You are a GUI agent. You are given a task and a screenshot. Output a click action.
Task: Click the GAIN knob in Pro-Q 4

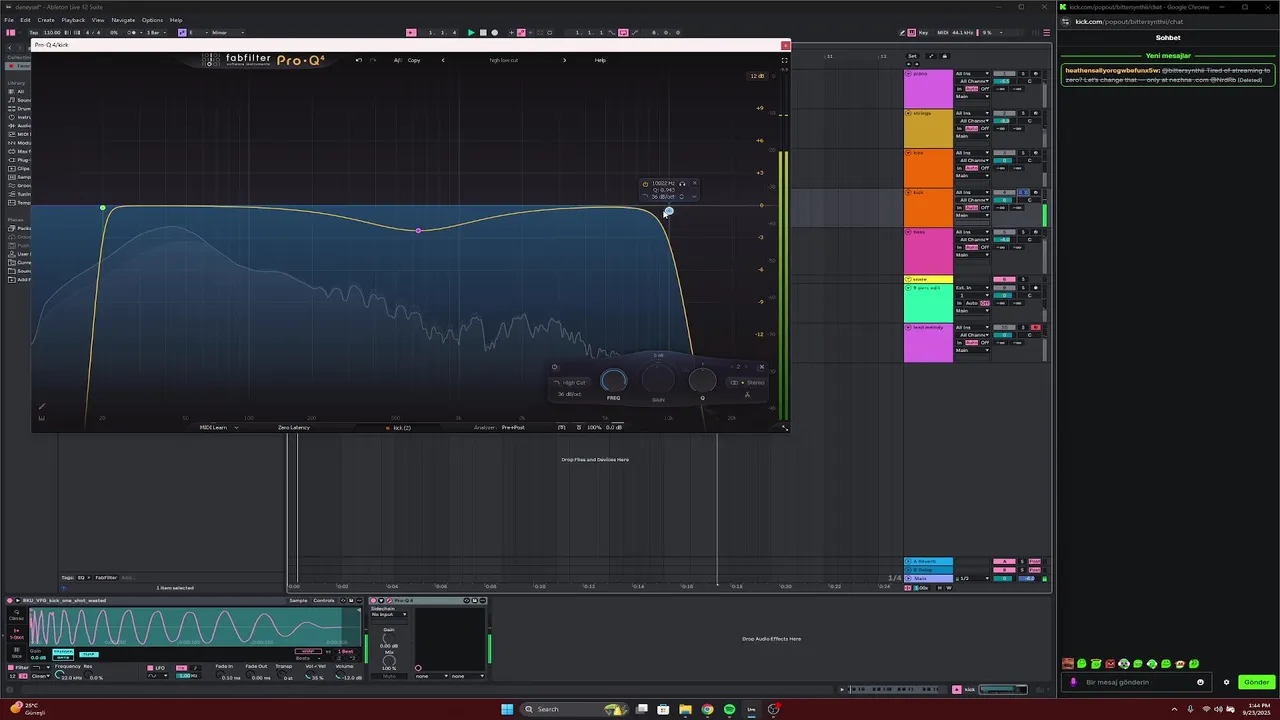pyautogui.click(x=658, y=380)
